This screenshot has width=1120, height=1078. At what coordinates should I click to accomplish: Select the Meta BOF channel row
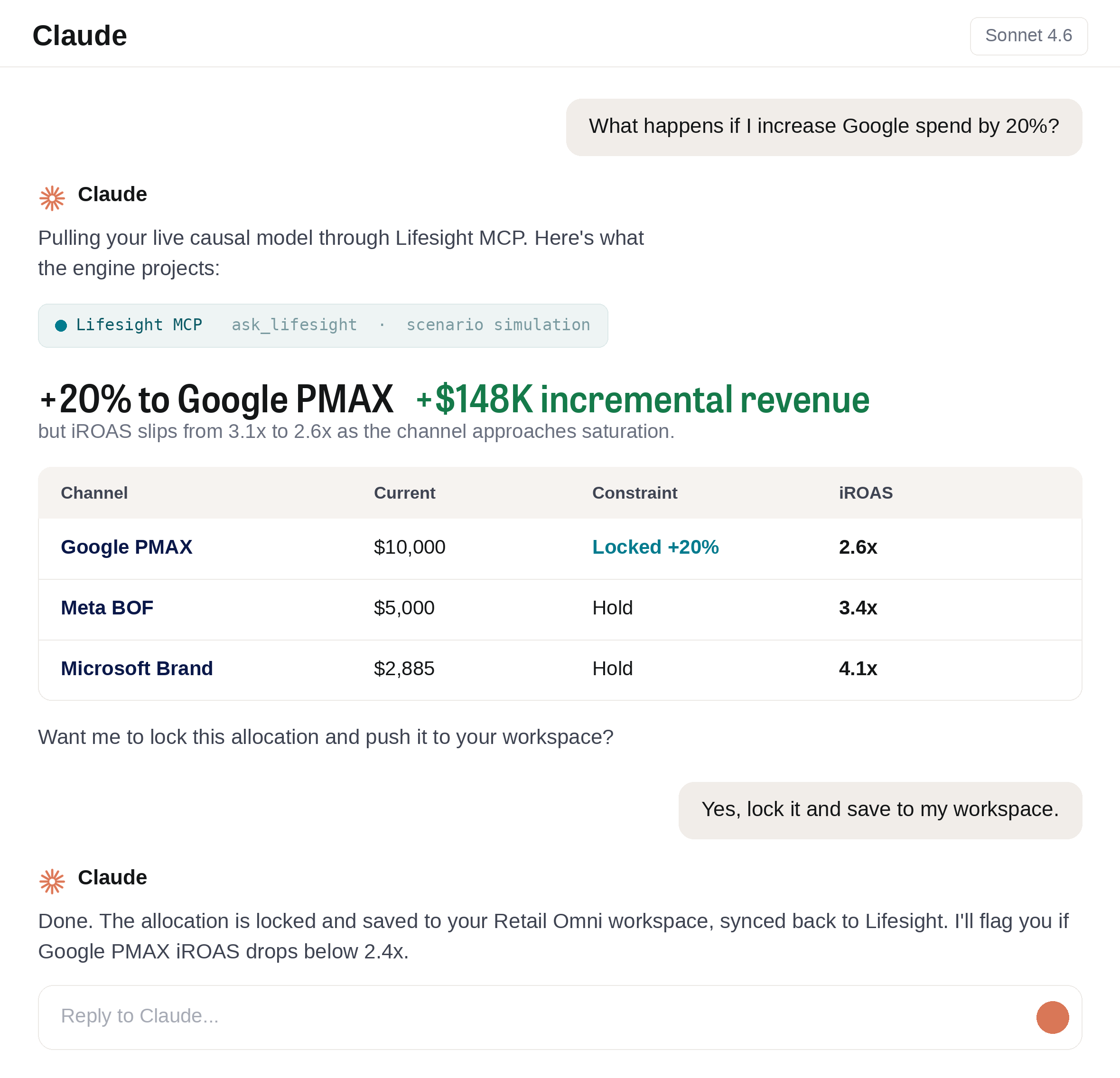560,608
